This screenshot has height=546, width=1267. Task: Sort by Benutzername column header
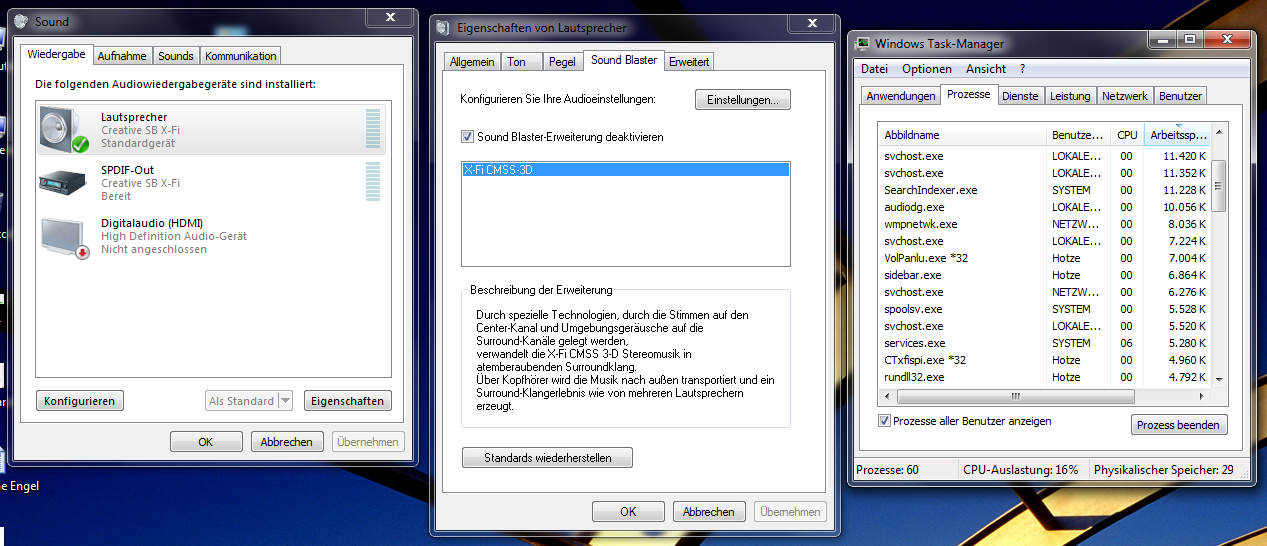tap(1079, 135)
